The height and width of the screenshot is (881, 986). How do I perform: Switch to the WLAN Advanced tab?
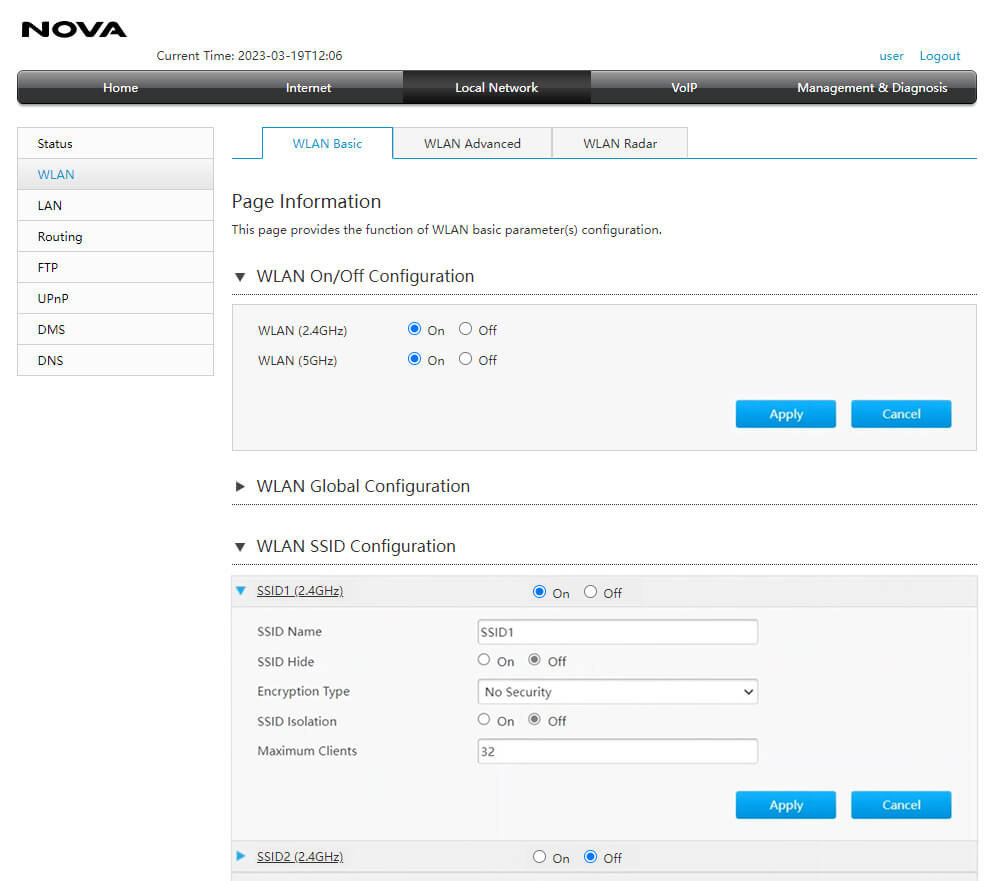[472, 144]
